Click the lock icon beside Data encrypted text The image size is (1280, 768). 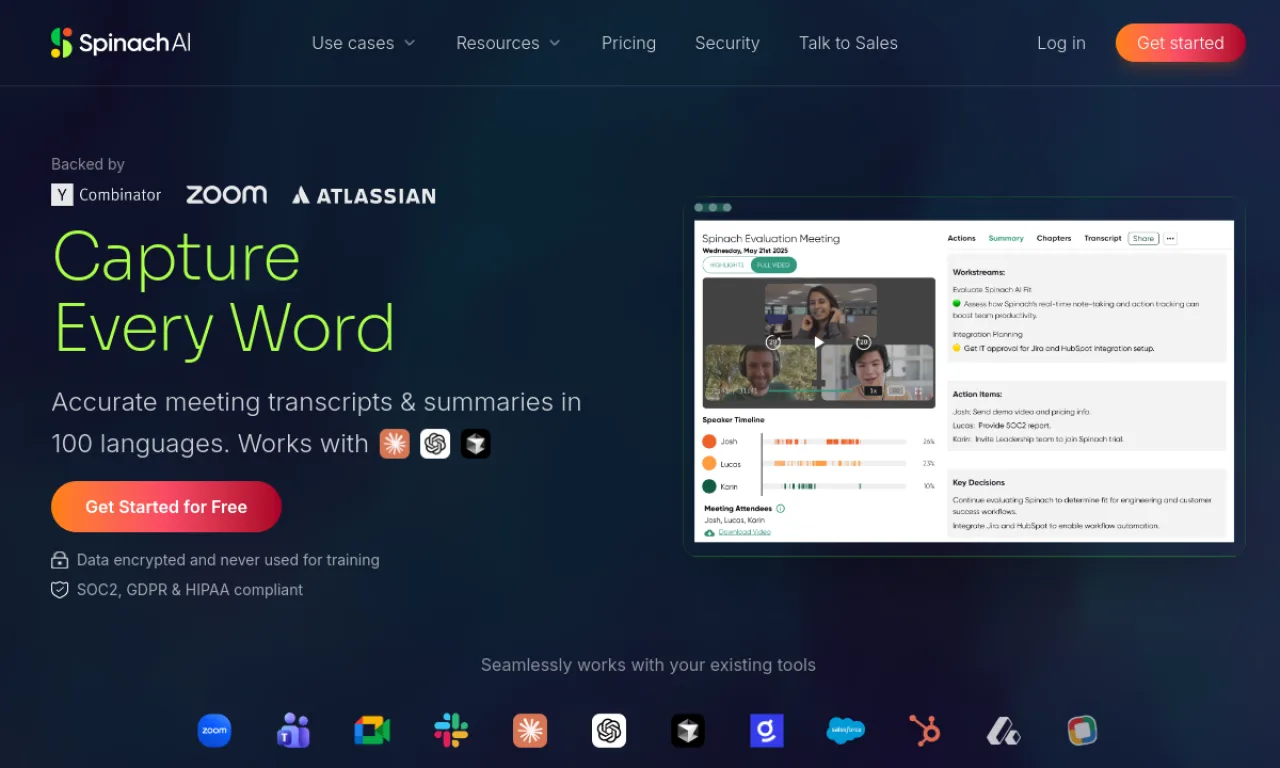60,560
